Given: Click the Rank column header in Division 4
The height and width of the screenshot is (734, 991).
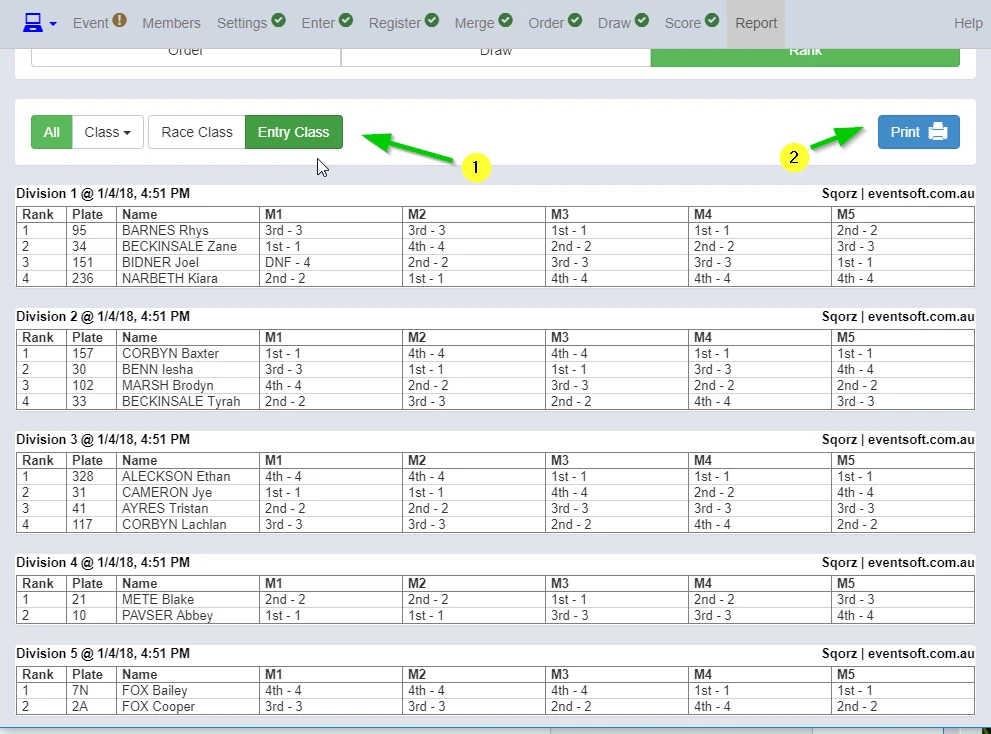Looking at the screenshot, I should (38, 584).
